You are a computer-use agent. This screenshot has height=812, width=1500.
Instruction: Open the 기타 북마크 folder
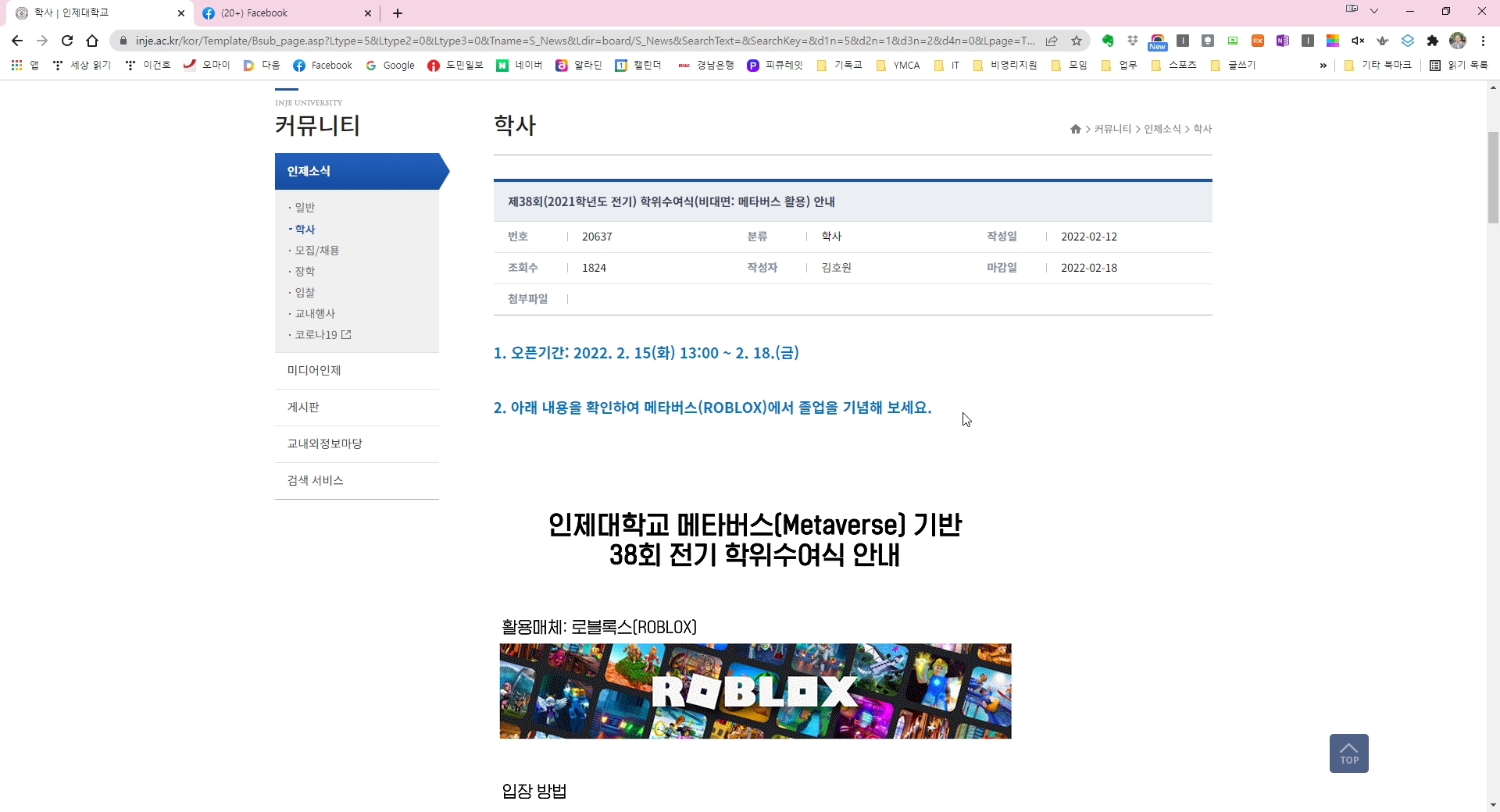click(x=1377, y=65)
